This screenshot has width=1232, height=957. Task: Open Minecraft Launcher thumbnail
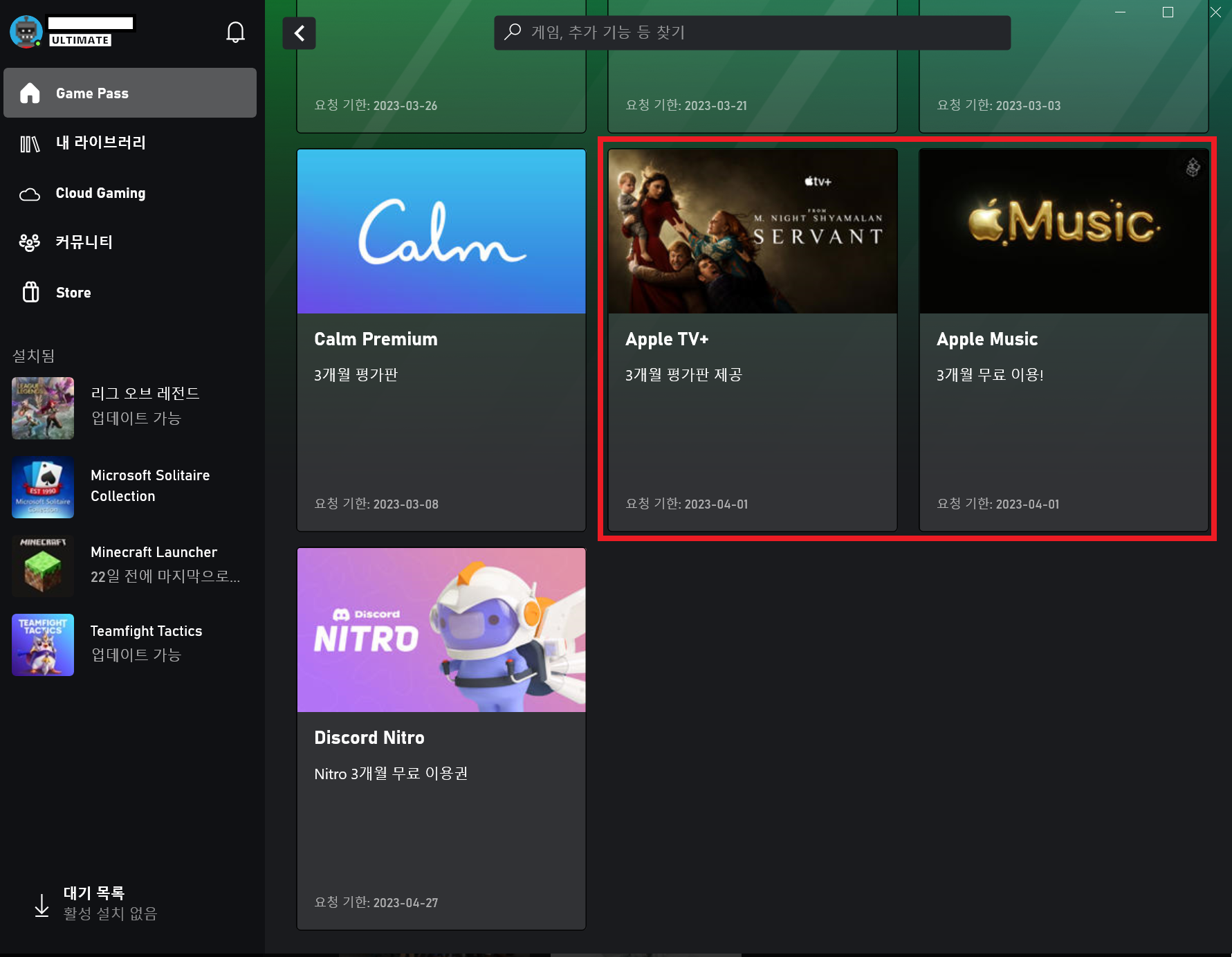[43, 566]
